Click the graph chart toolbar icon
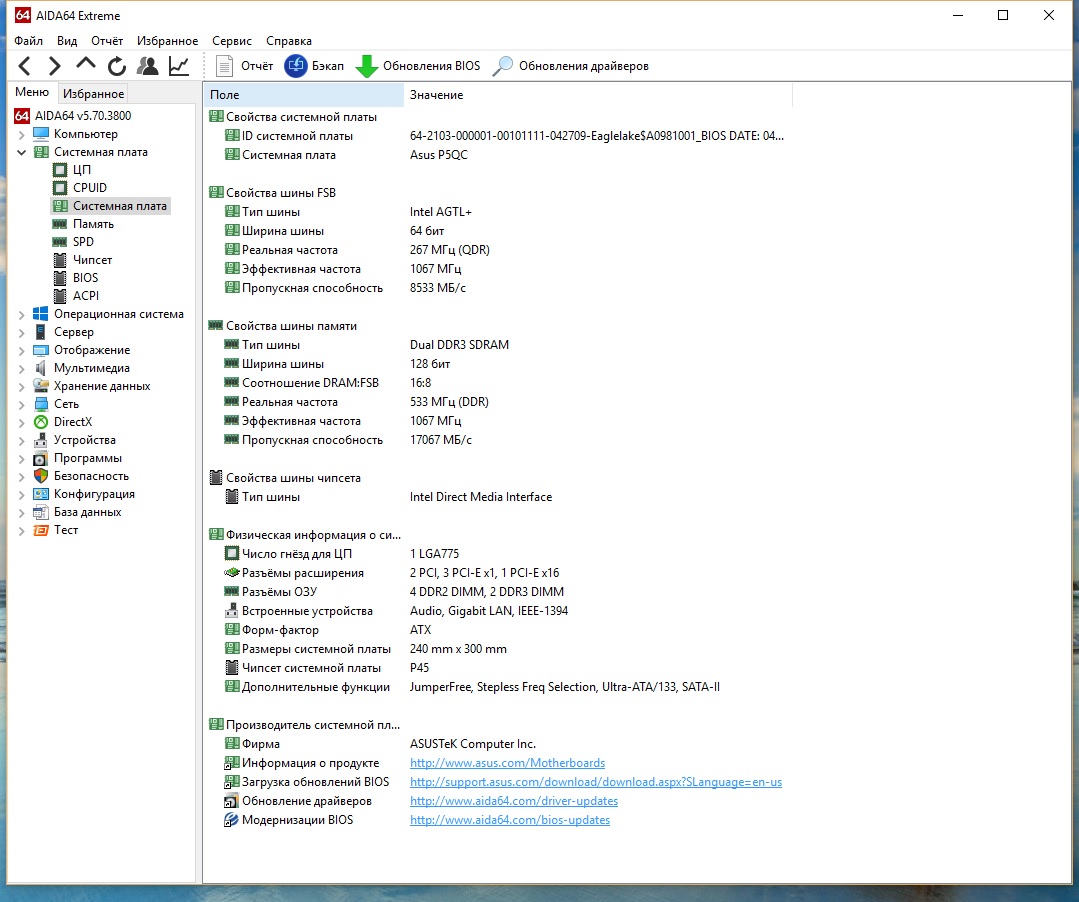 click(x=179, y=66)
